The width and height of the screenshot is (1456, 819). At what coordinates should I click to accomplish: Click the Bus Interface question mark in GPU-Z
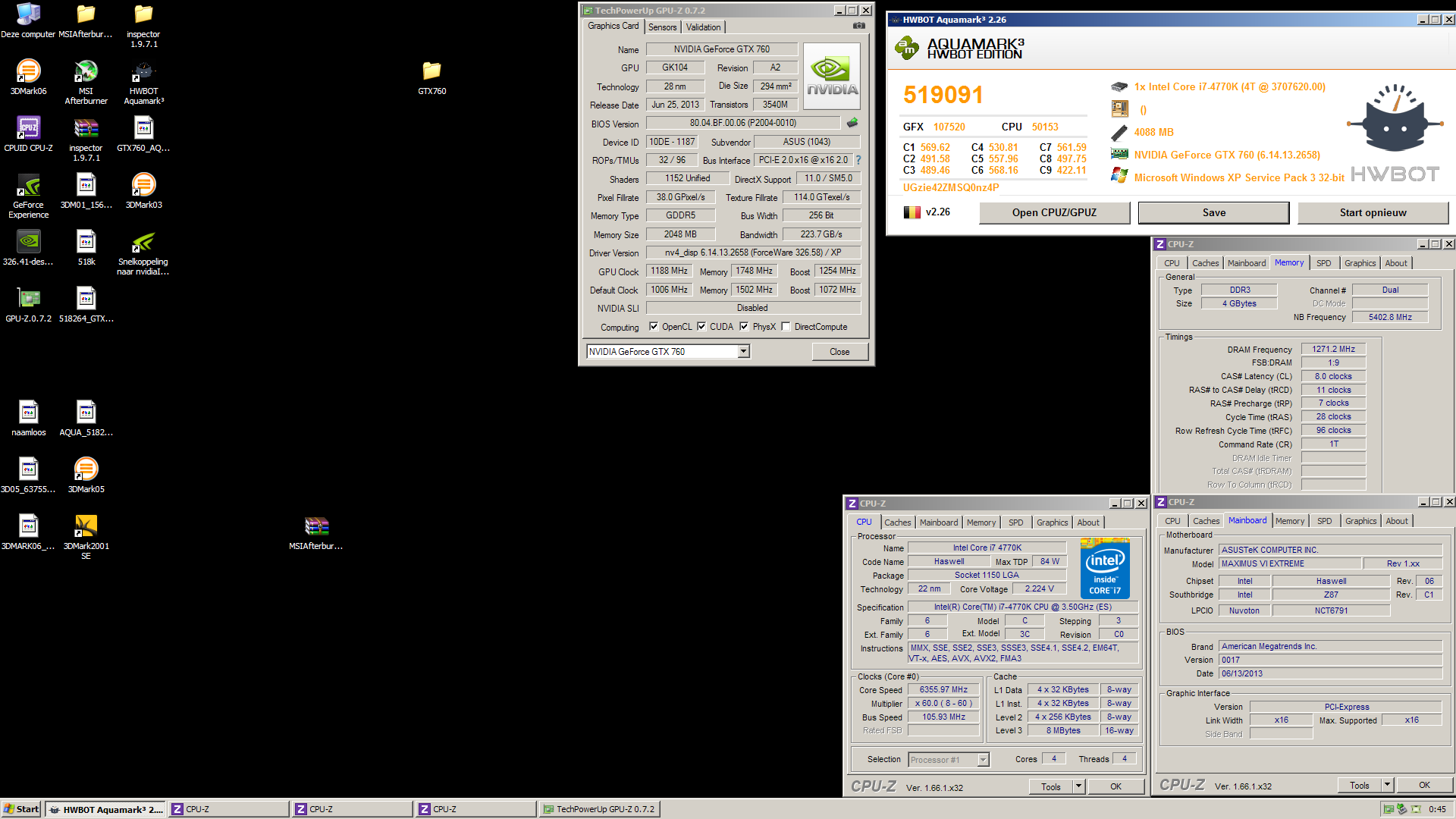tap(858, 160)
